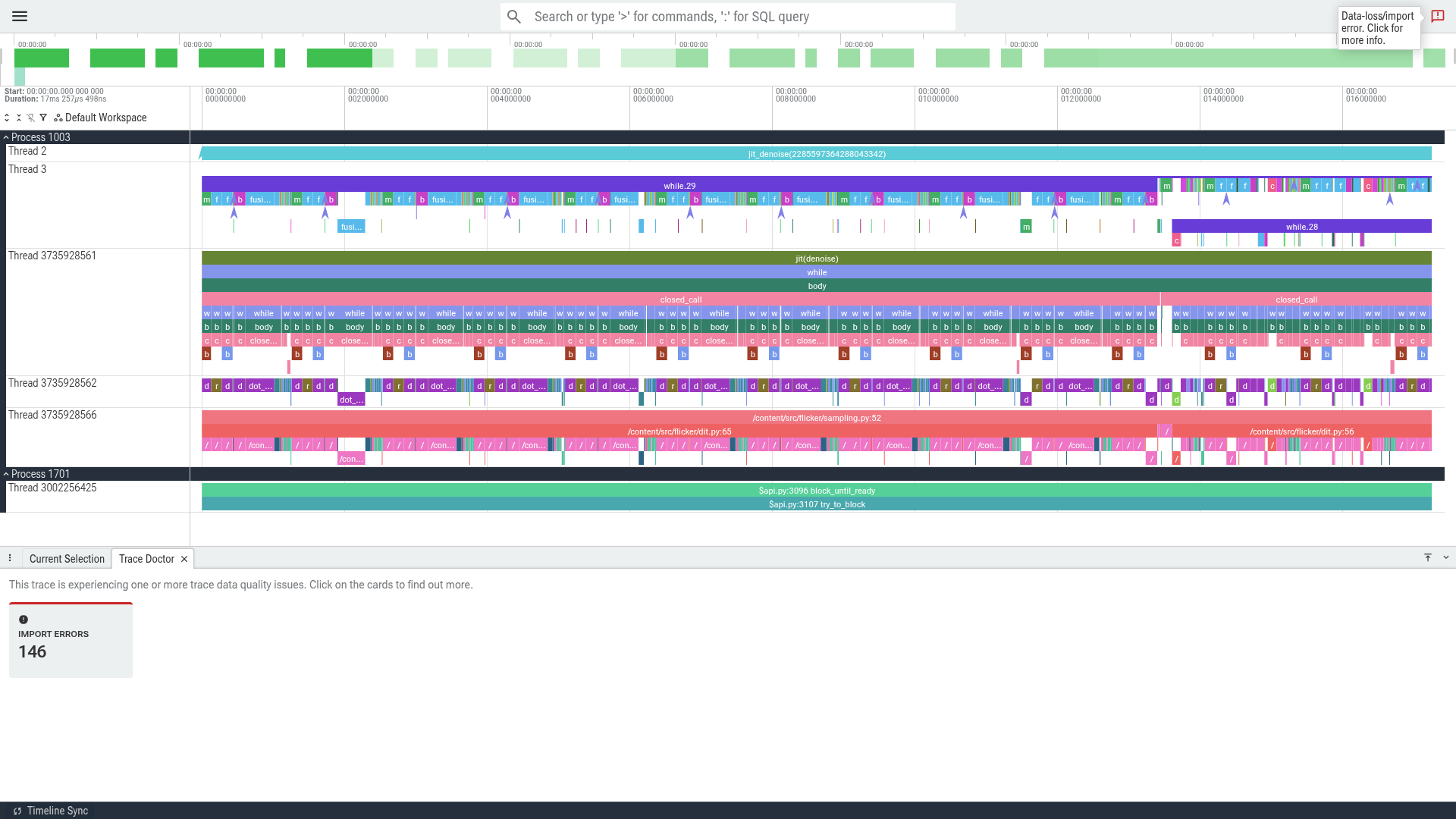
Task: Click the Thread 3735928561 track label
Action: (52, 256)
